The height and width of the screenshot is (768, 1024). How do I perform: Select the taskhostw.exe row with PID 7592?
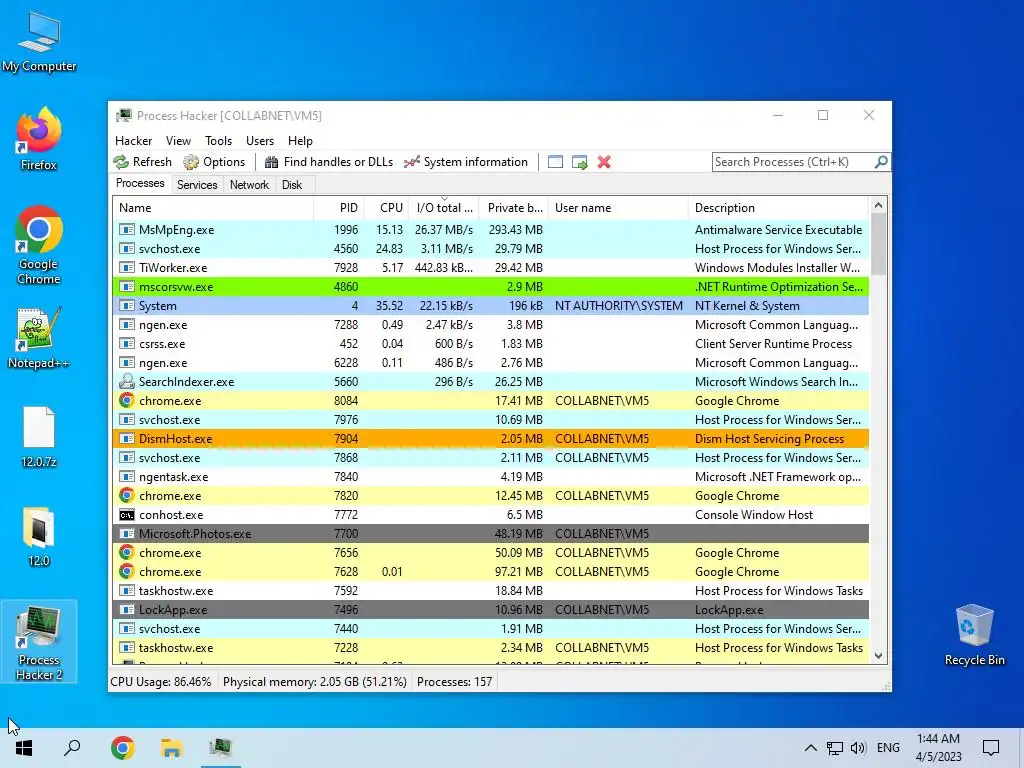point(490,590)
